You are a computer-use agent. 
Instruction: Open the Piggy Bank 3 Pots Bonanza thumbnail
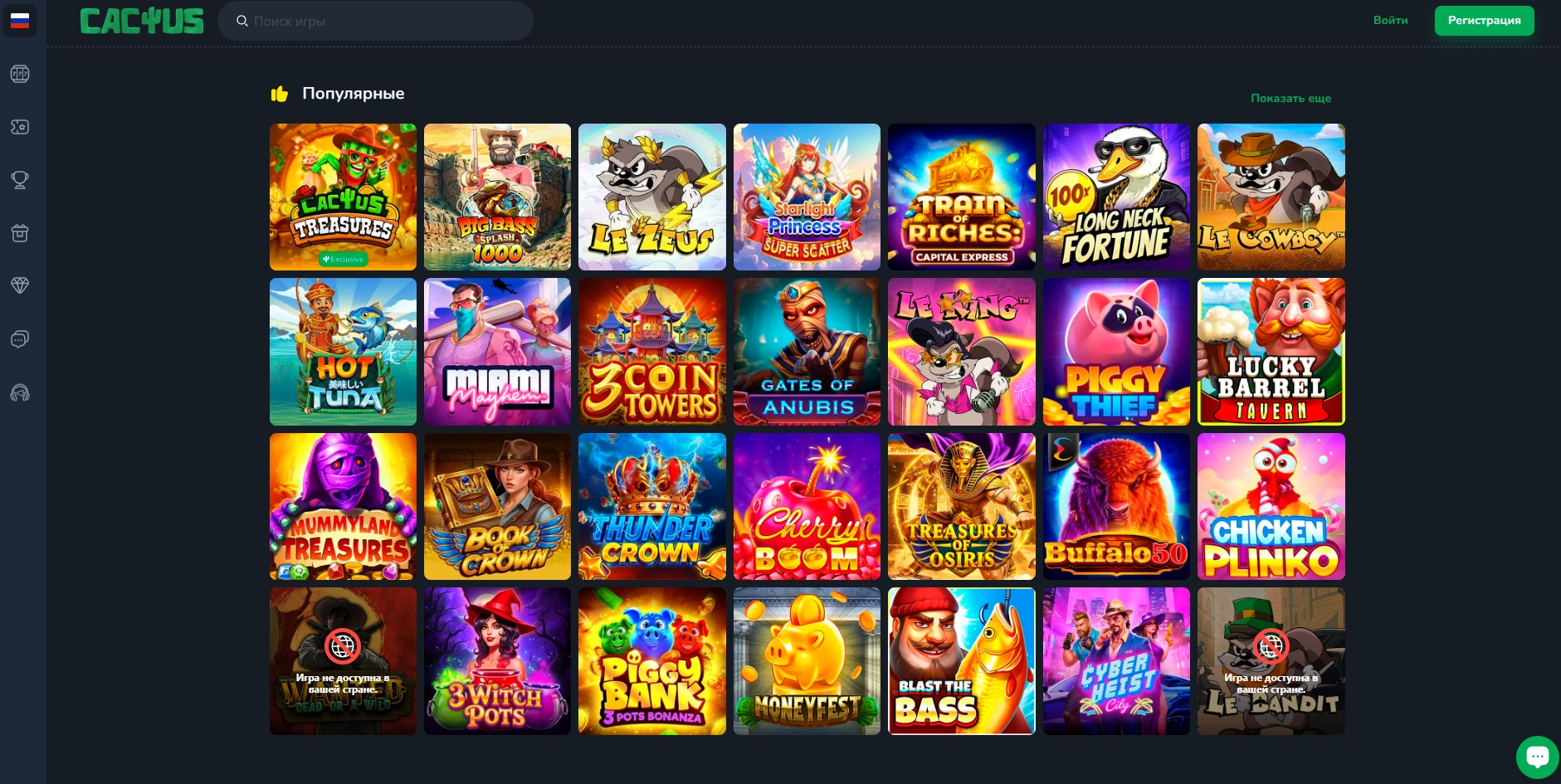[x=651, y=661]
